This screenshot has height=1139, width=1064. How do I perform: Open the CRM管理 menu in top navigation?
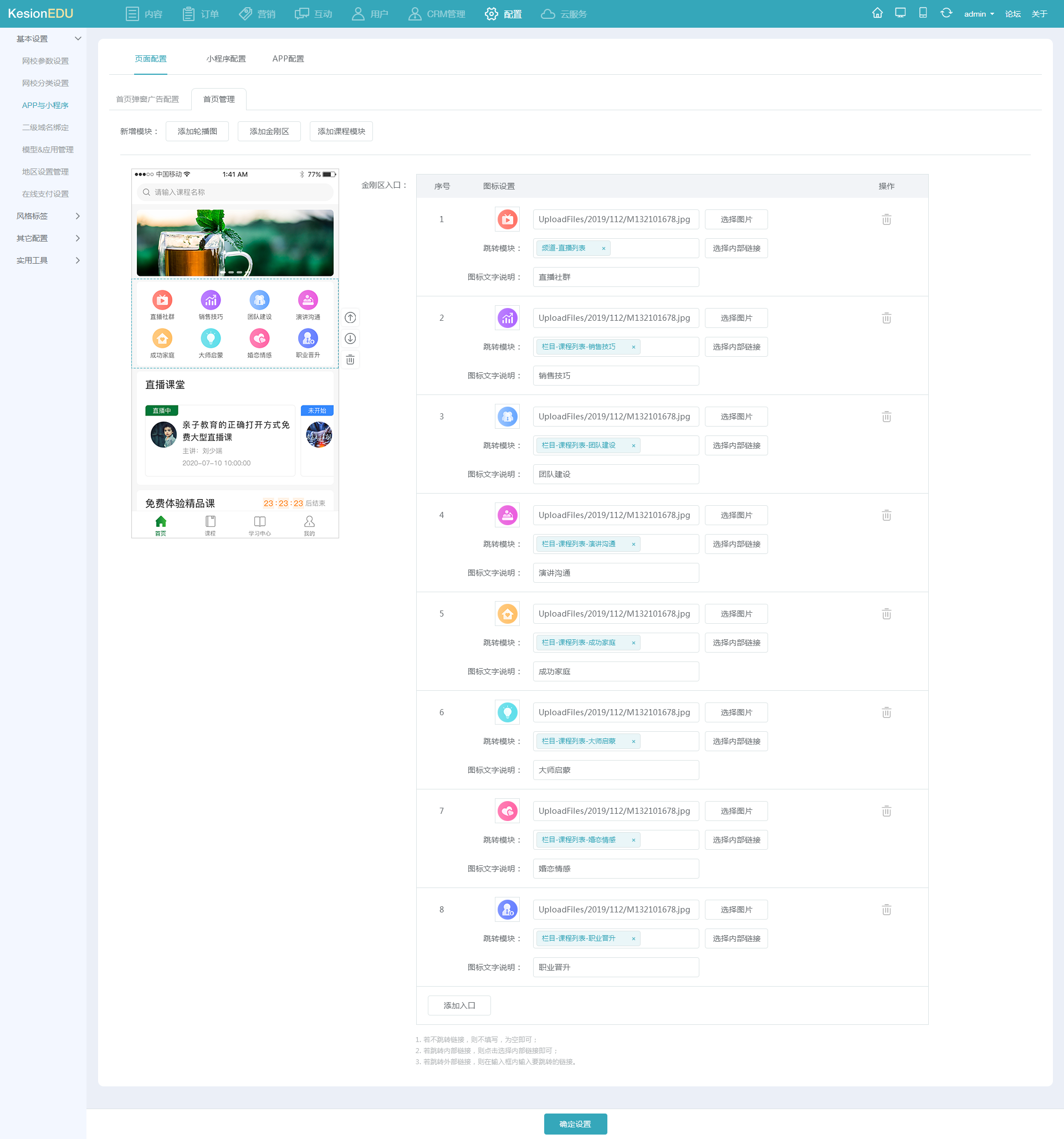[437, 14]
